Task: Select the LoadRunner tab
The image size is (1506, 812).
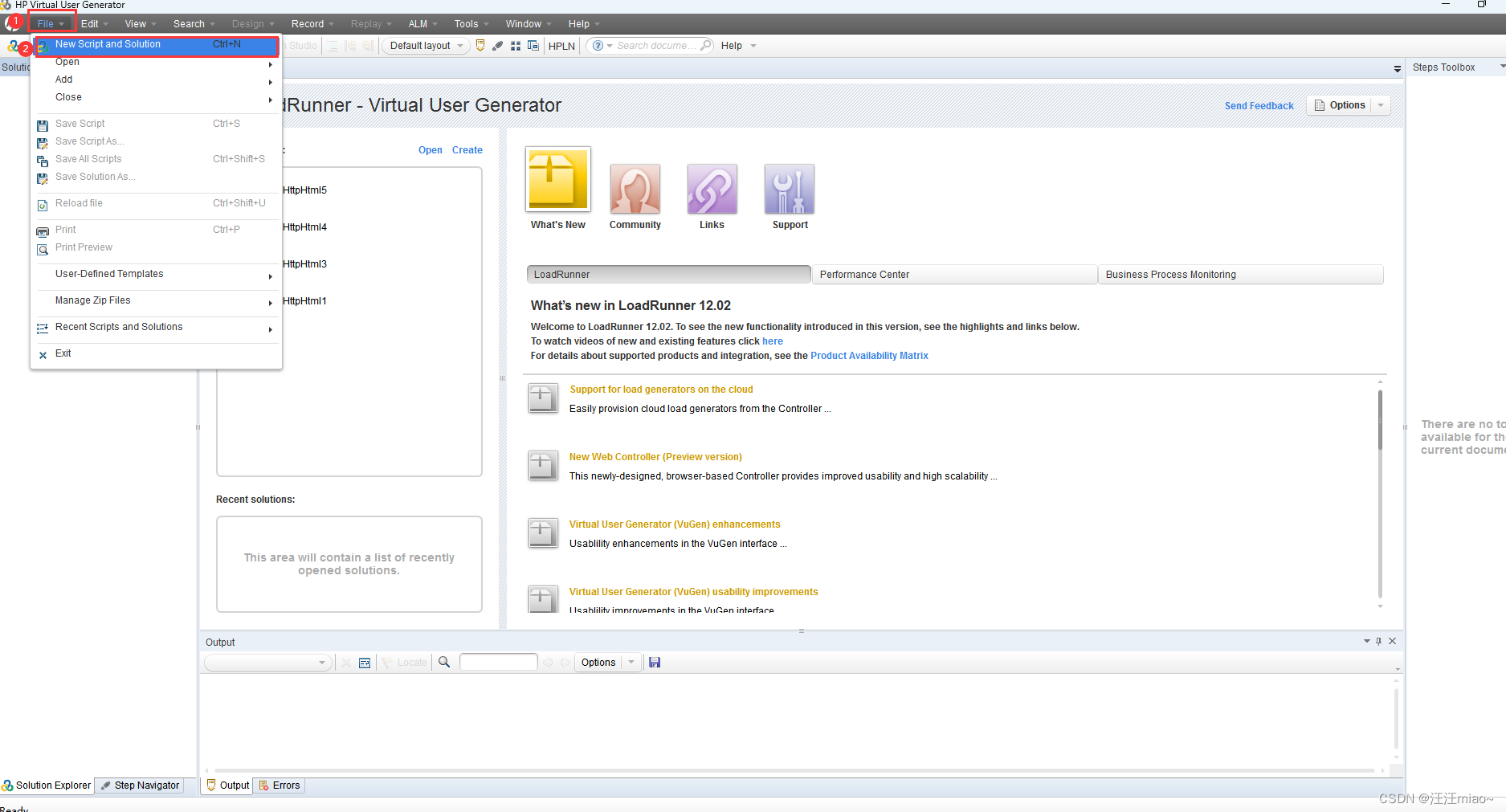Action: click(668, 275)
